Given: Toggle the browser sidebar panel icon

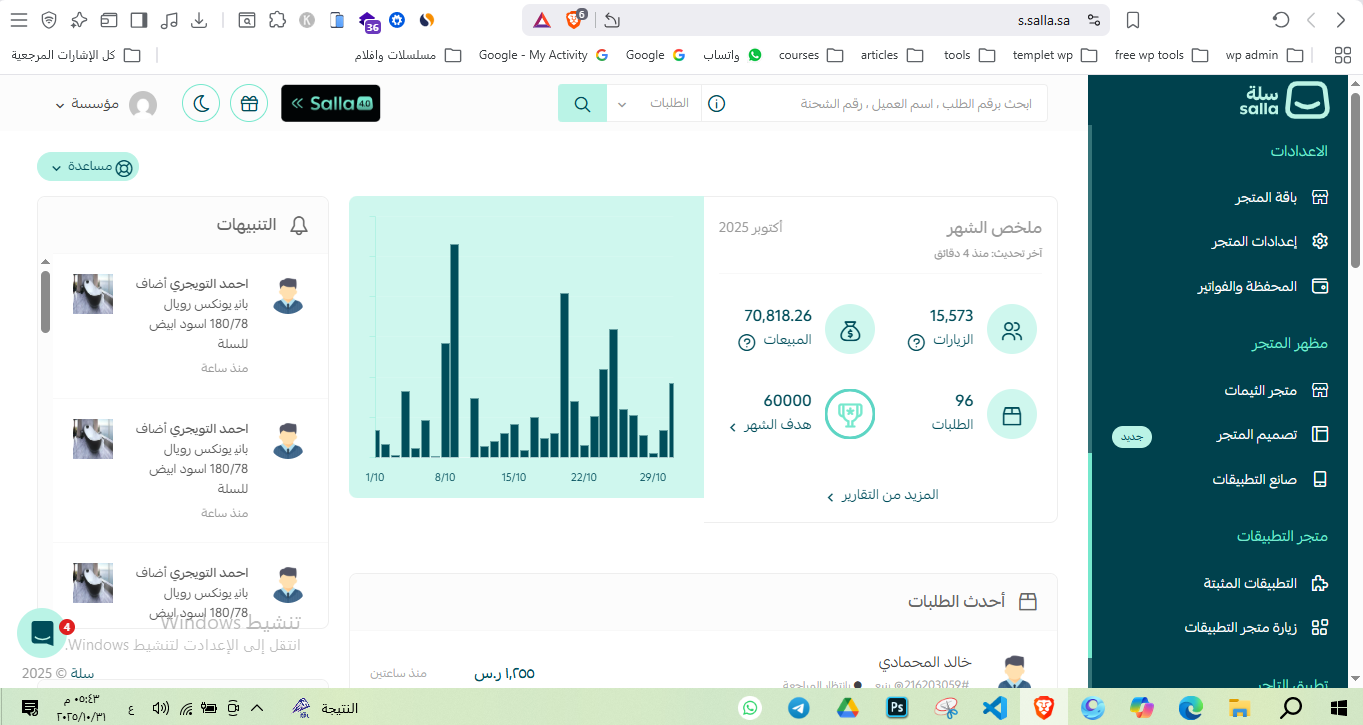Looking at the screenshot, I should click(139, 20).
